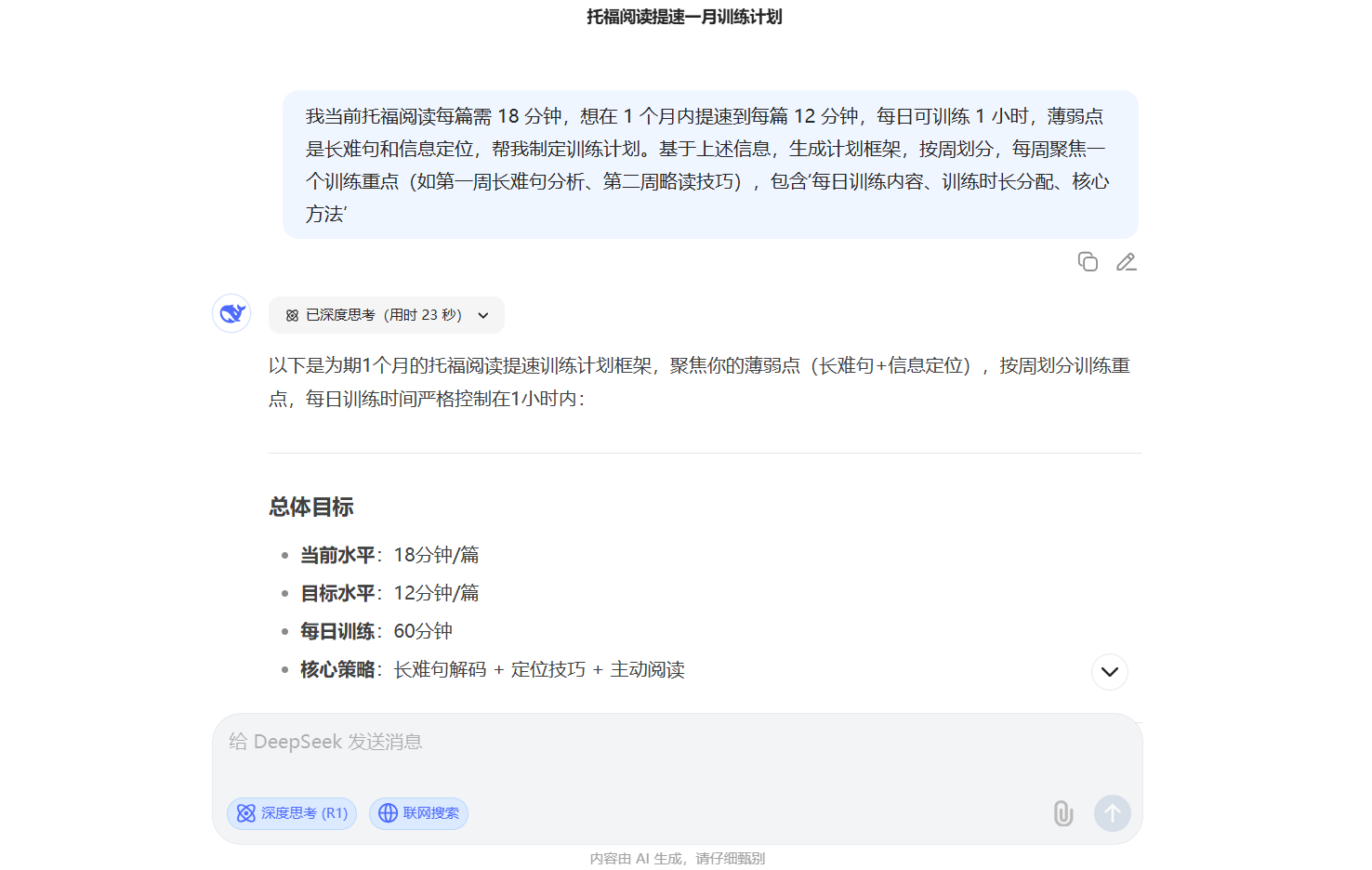The image size is (1372, 870).
Task: Copy the user's TOEFL prompt message
Action: click(1088, 262)
